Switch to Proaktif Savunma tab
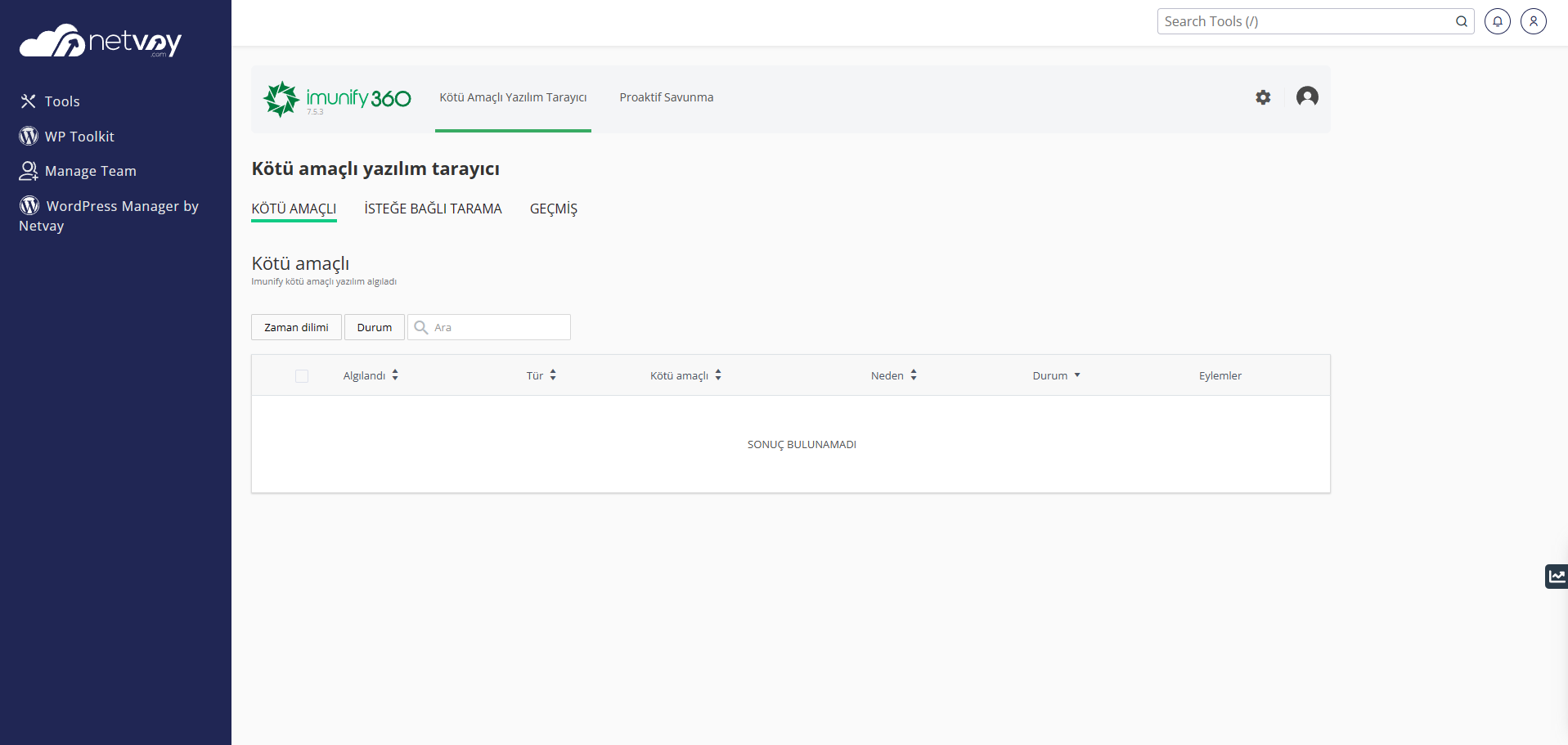This screenshot has height=745, width=1568. pos(666,97)
